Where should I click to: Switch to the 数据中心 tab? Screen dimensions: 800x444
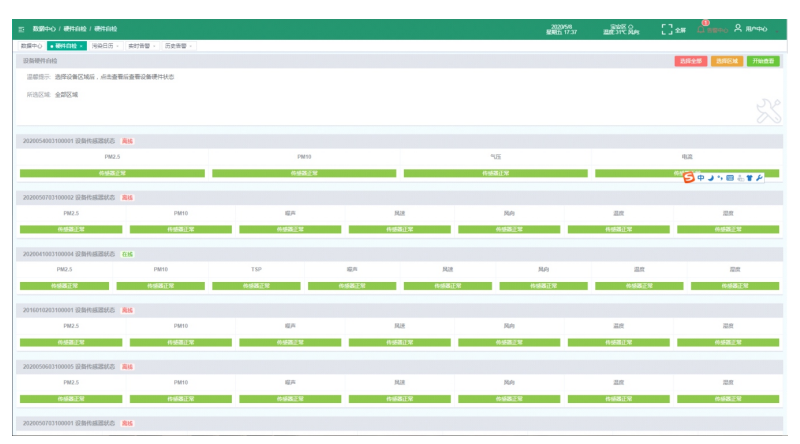(x=31, y=46)
